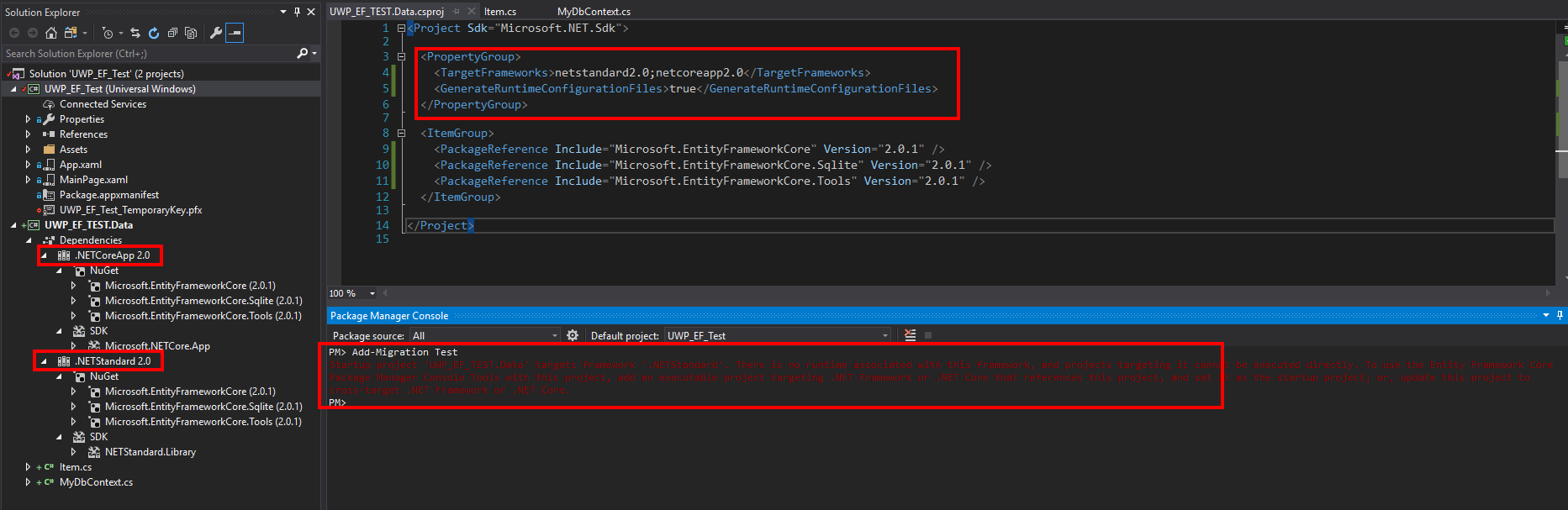
Task: Expand the Properties folder
Action: (28, 119)
